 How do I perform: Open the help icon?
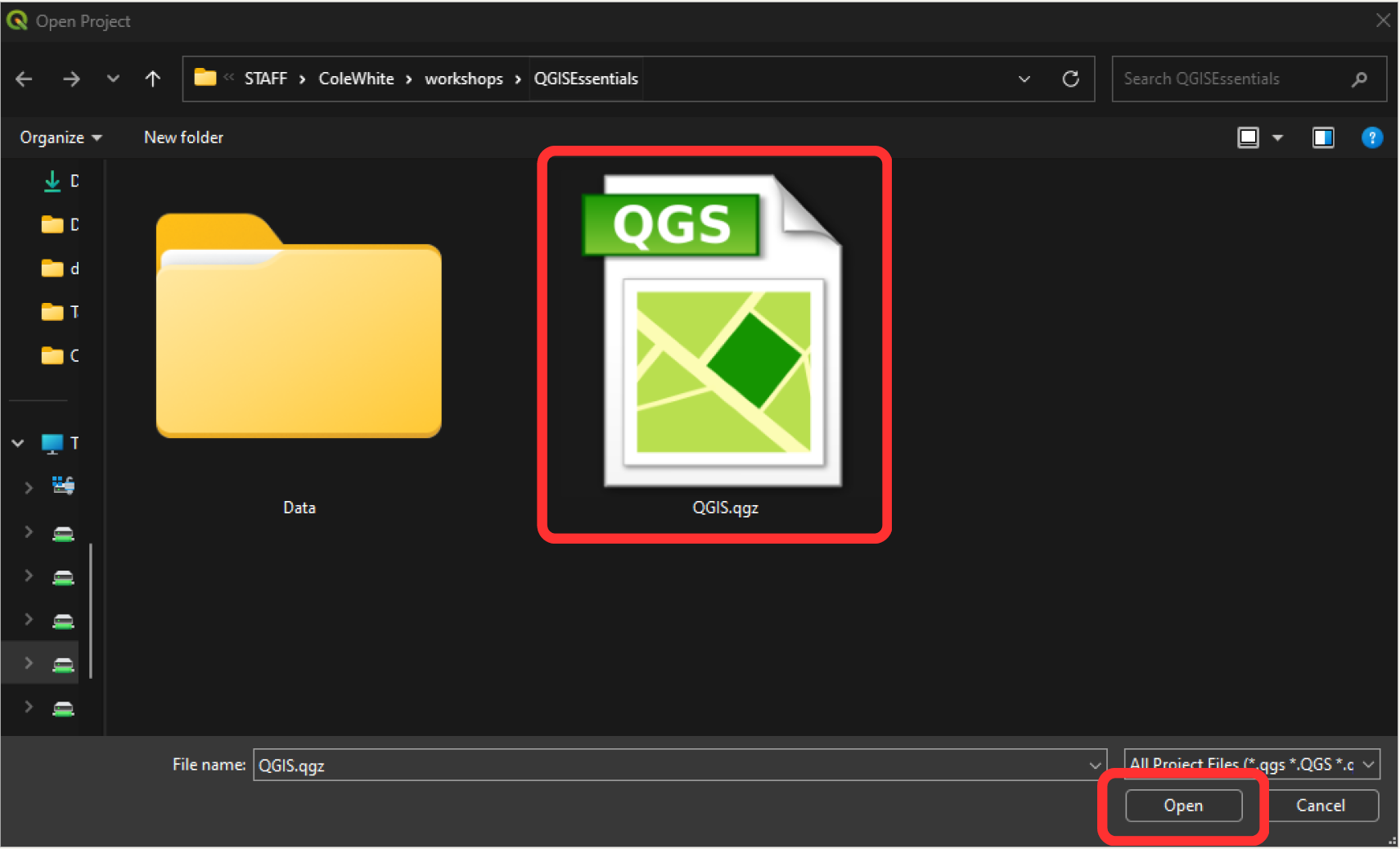1371,138
